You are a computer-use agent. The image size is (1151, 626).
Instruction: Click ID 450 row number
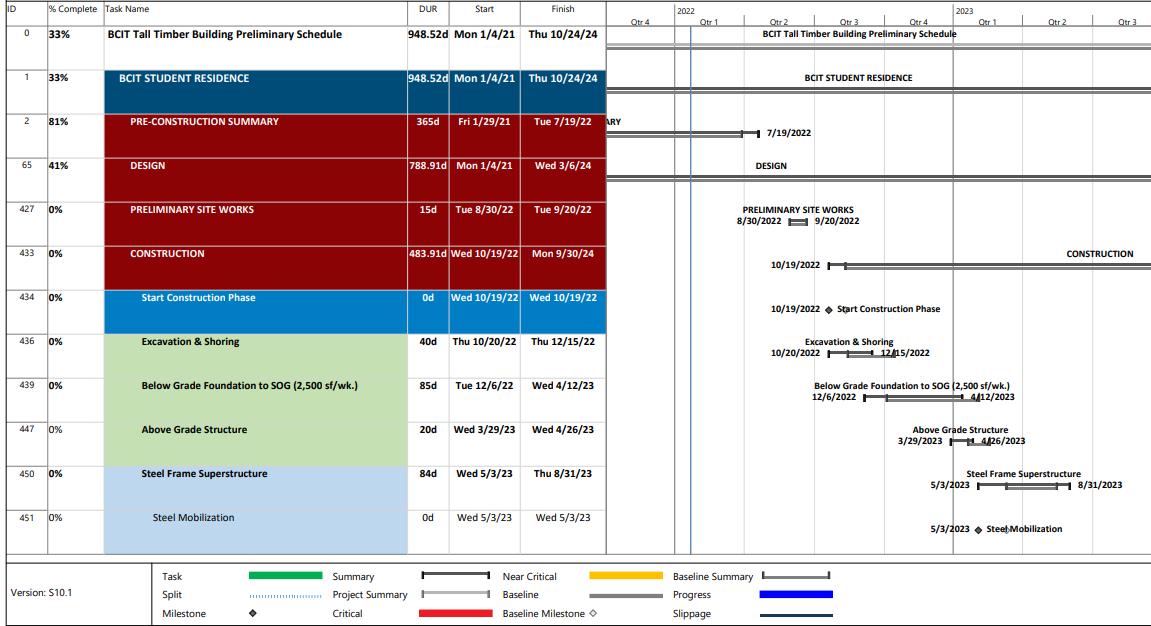(x=26, y=473)
